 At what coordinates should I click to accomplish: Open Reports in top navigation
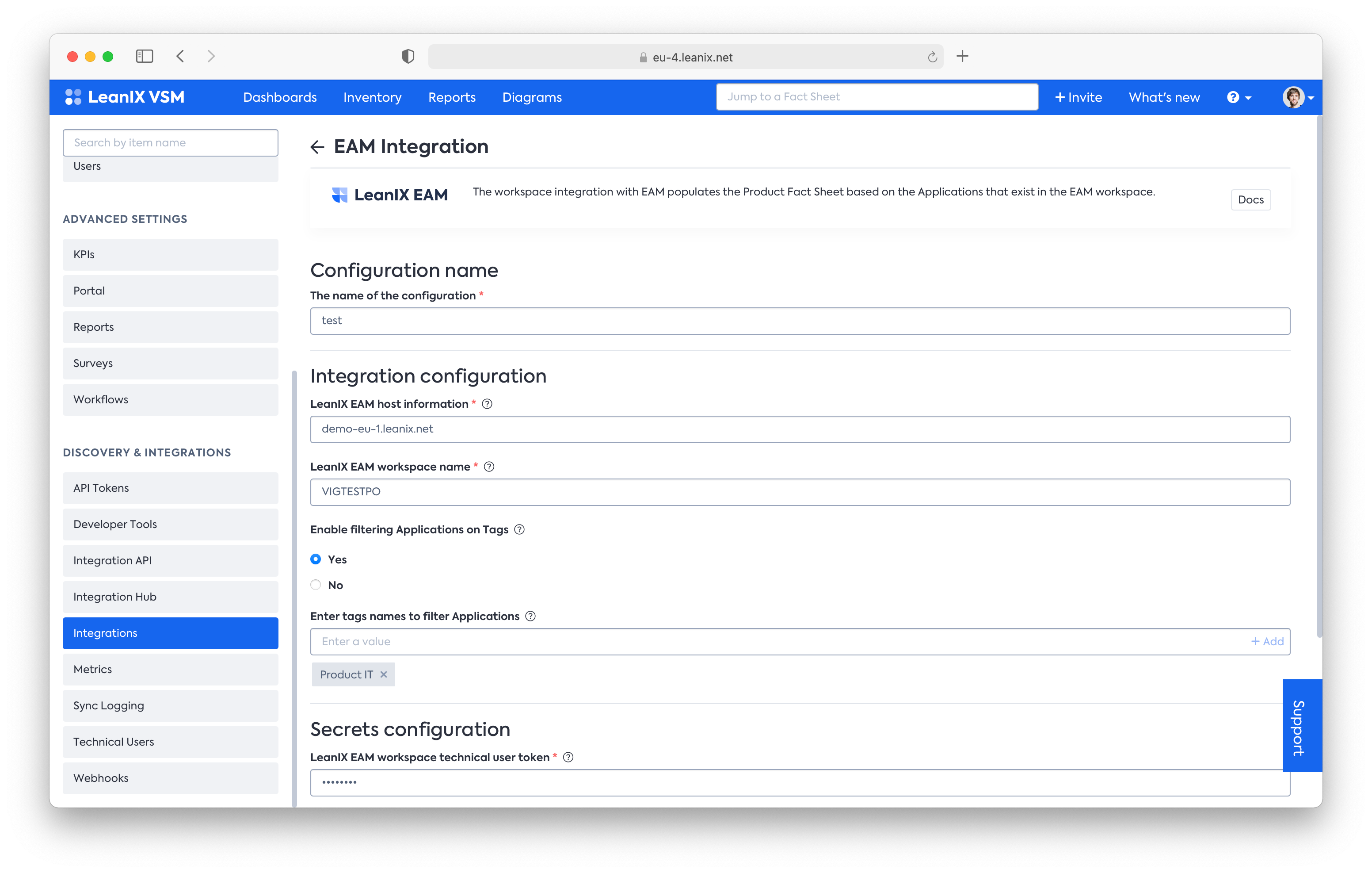pyautogui.click(x=452, y=97)
